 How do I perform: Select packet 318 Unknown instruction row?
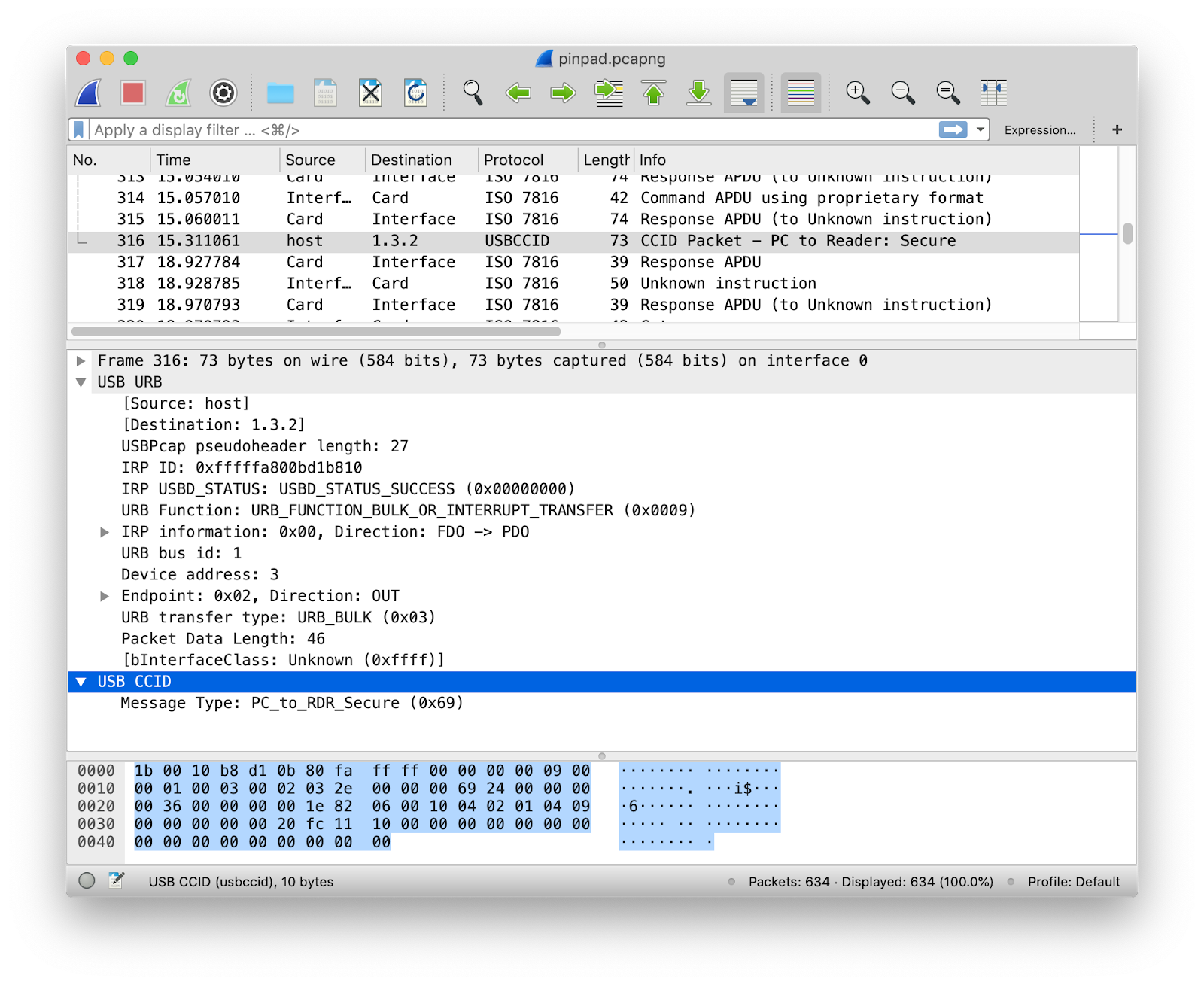(573, 284)
